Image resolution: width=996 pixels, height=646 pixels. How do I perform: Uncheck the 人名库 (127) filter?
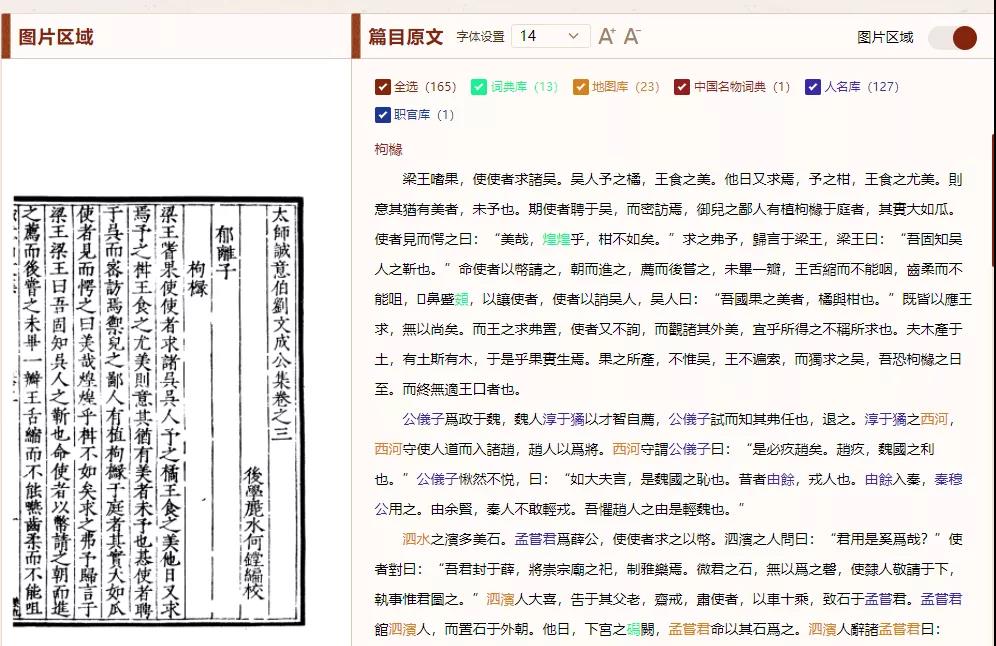coord(812,87)
